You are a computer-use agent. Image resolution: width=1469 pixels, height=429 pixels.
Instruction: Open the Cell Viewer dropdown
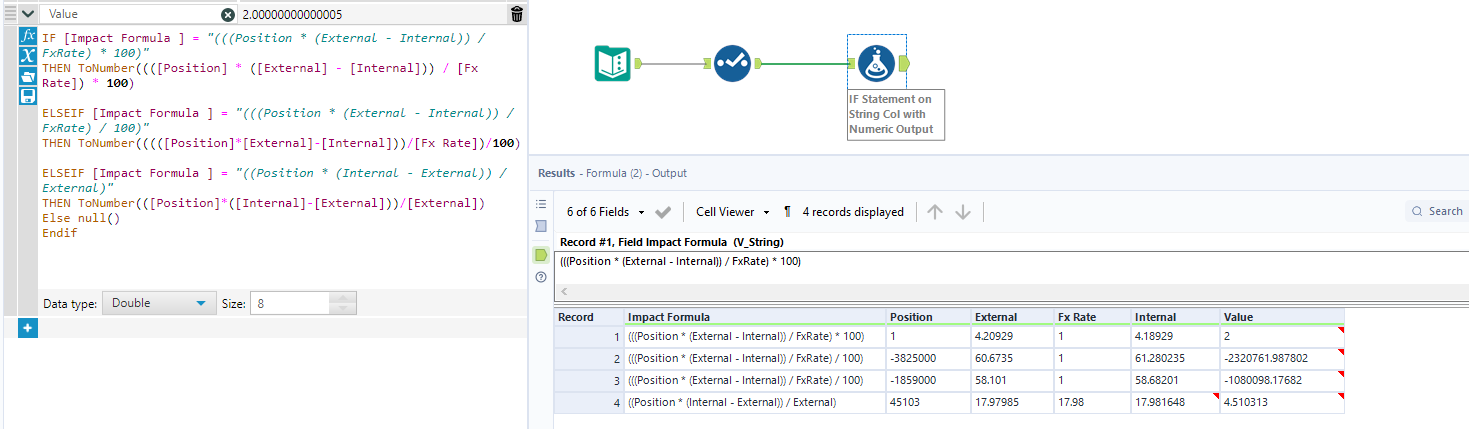click(732, 212)
